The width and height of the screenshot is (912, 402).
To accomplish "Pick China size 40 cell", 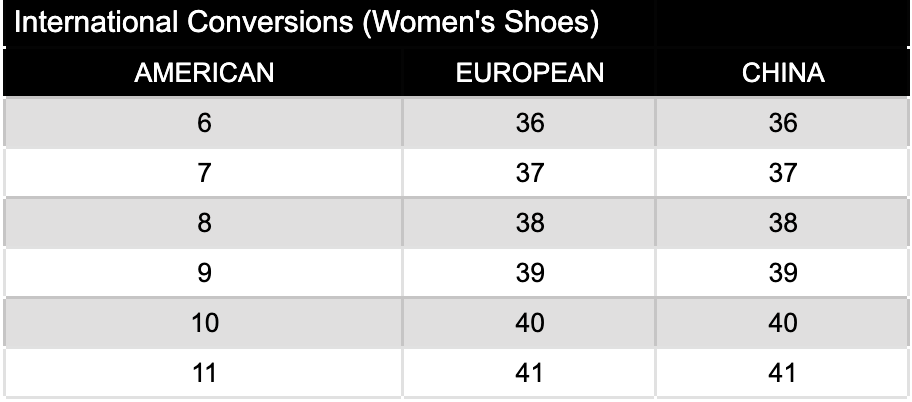I will [783, 323].
